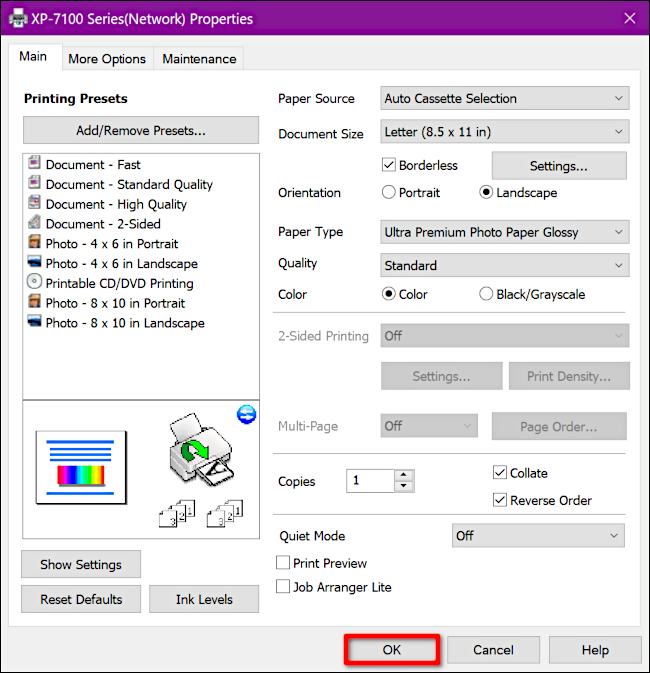Click the Photo 8 x 10 Portrait preset icon
650x673 pixels.
(x=34, y=301)
